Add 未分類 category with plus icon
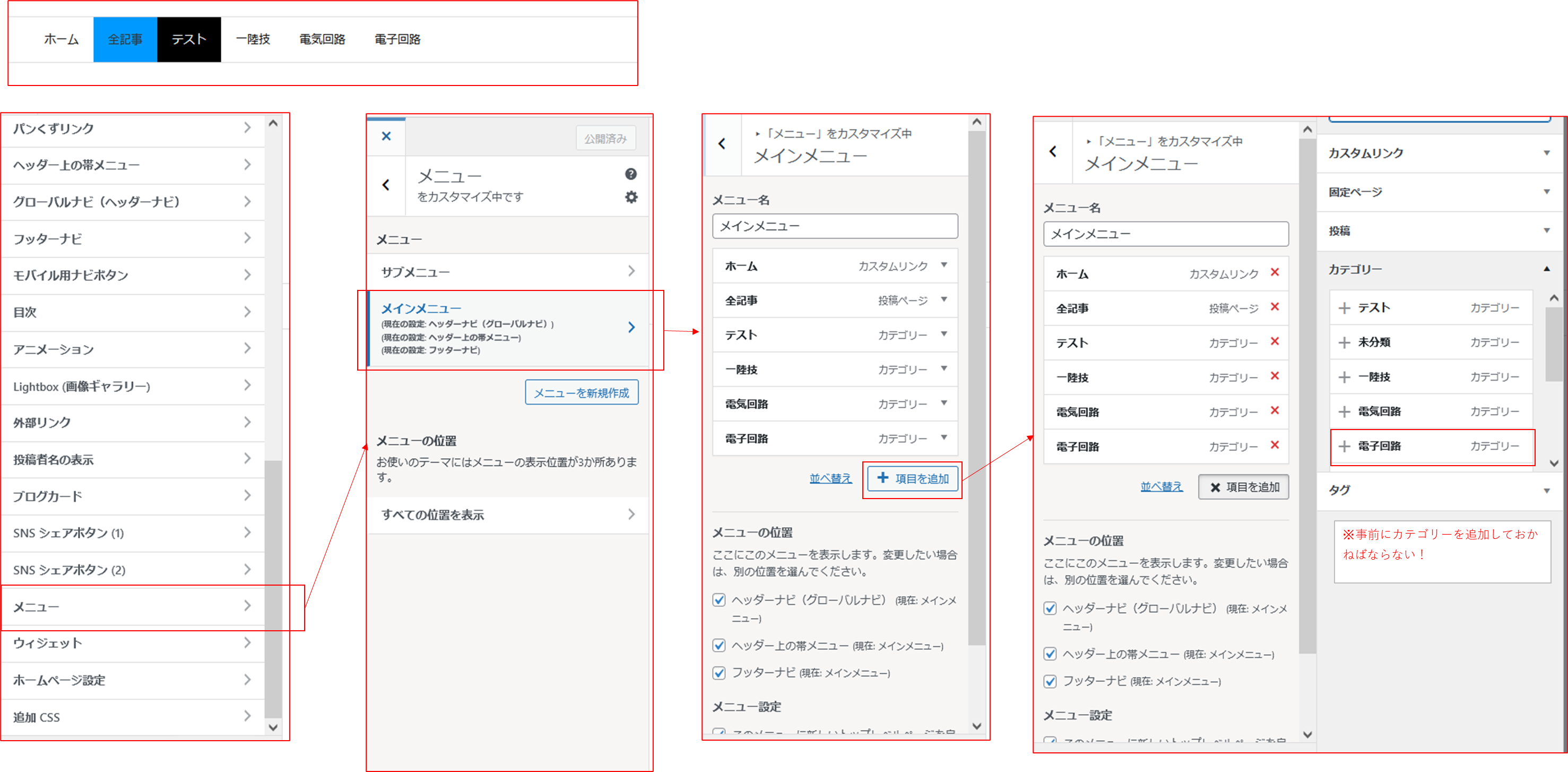This screenshot has width=1568, height=772. point(1344,342)
